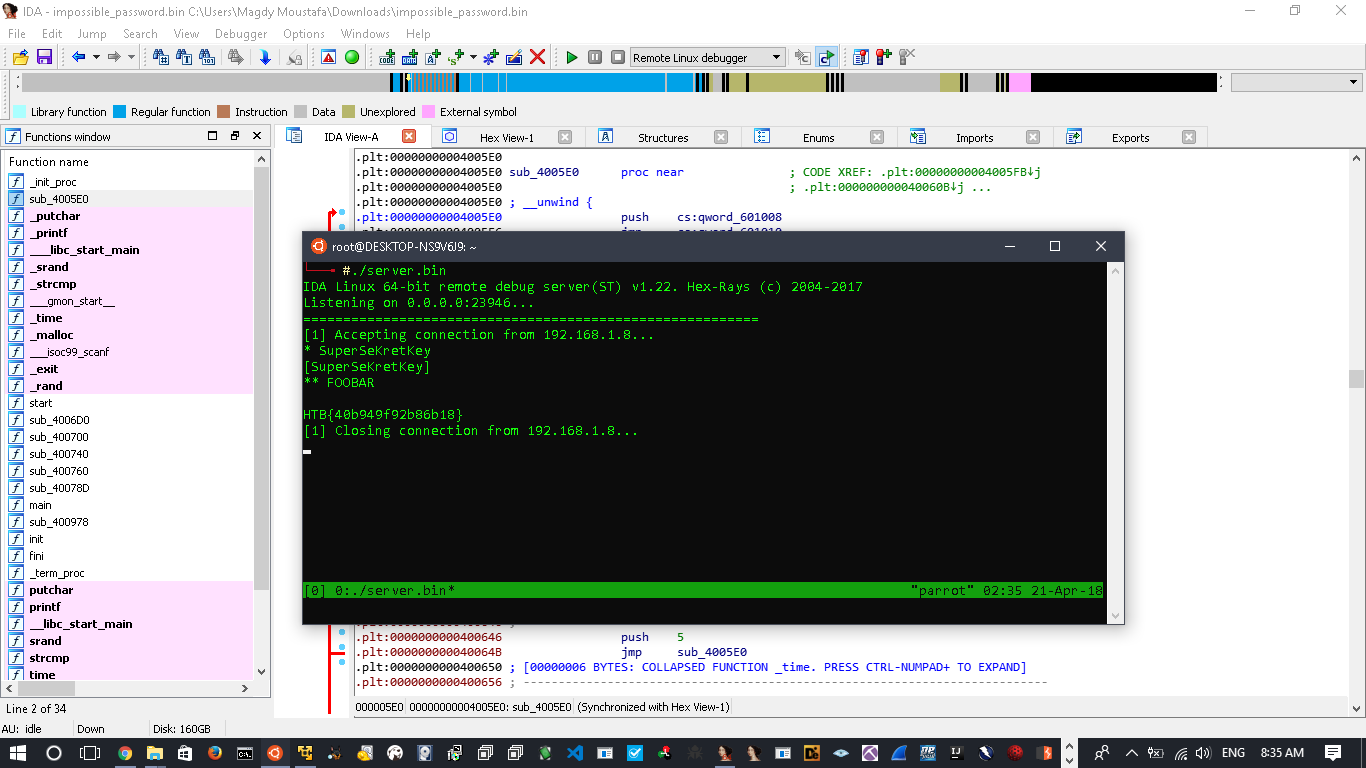Click the External symbol legend color swatch
The width and height of the screenshot is (1366, 768).
[428, 112]
